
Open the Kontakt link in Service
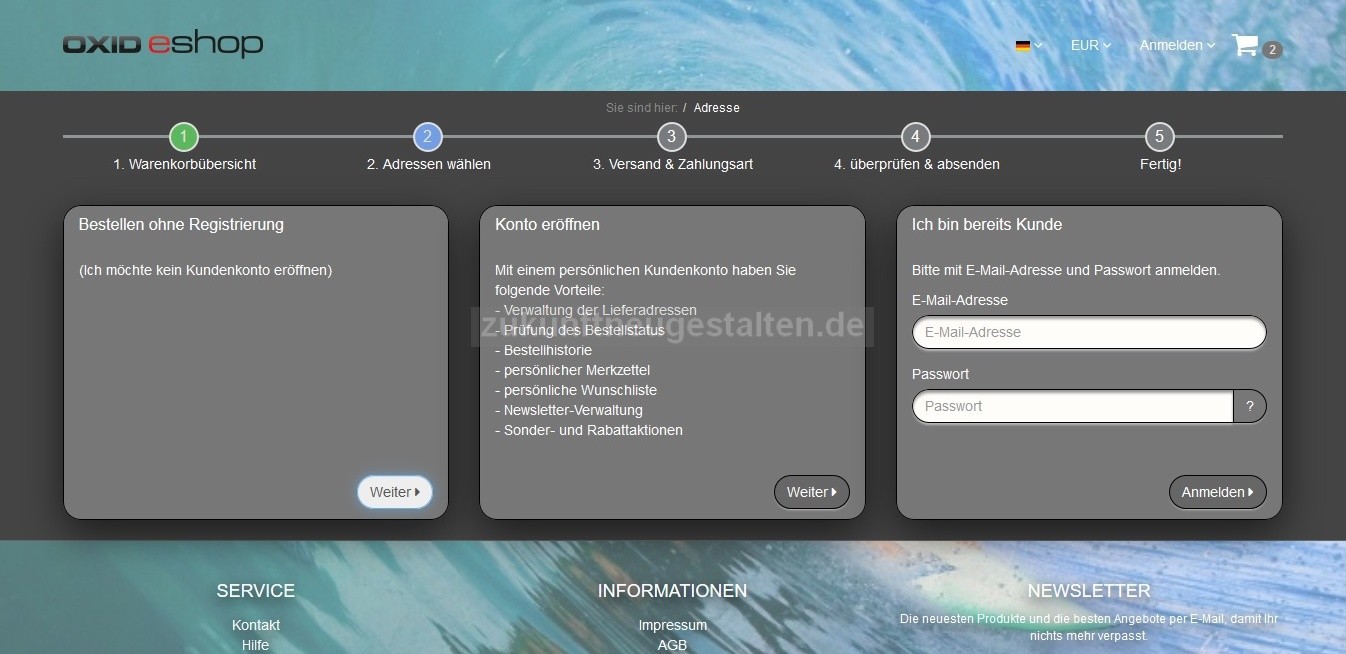point(256,625)
